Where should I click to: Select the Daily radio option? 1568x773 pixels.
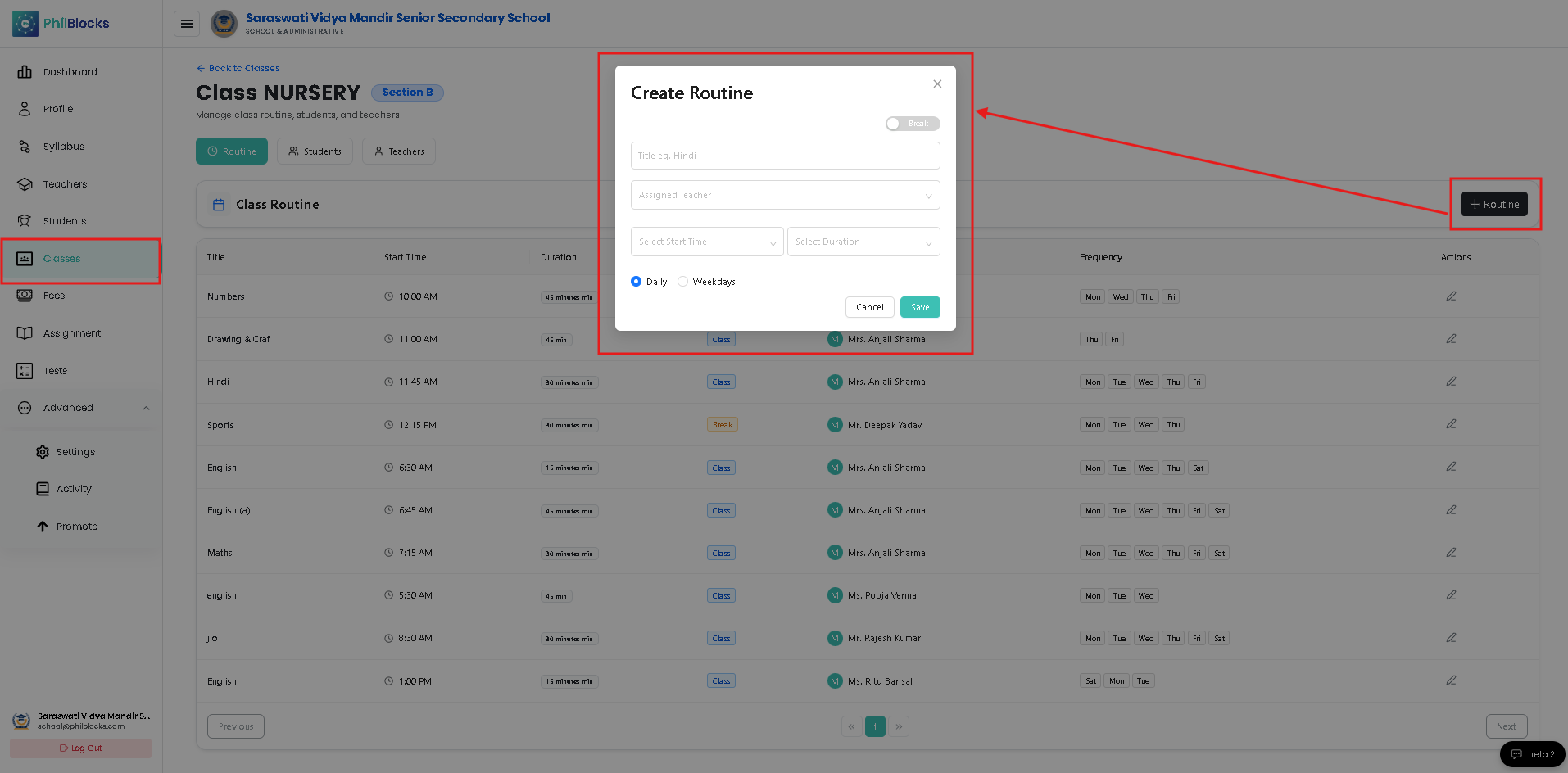tap(636, 282)
